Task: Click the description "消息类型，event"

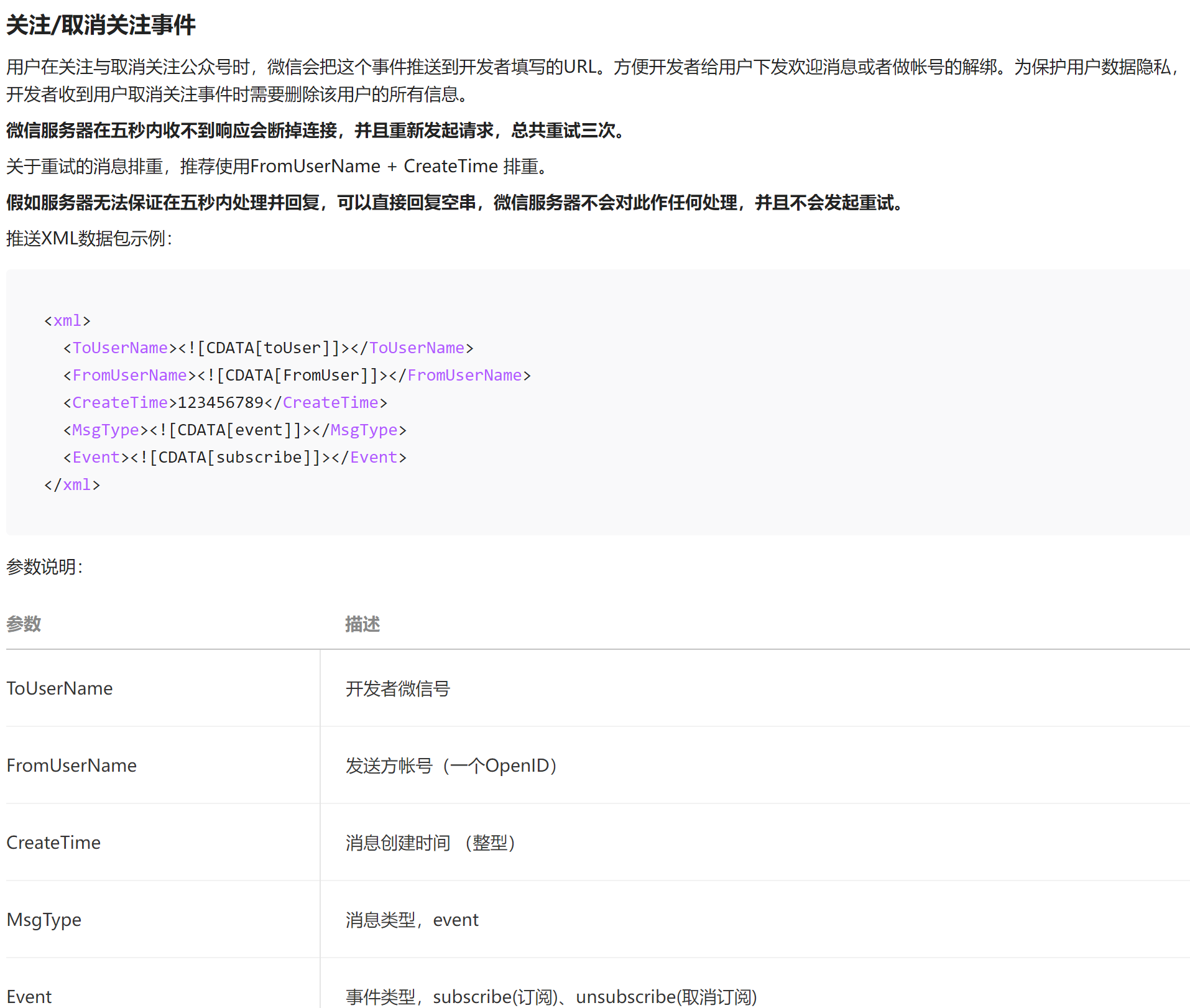Action: click(x=412, y=920)
